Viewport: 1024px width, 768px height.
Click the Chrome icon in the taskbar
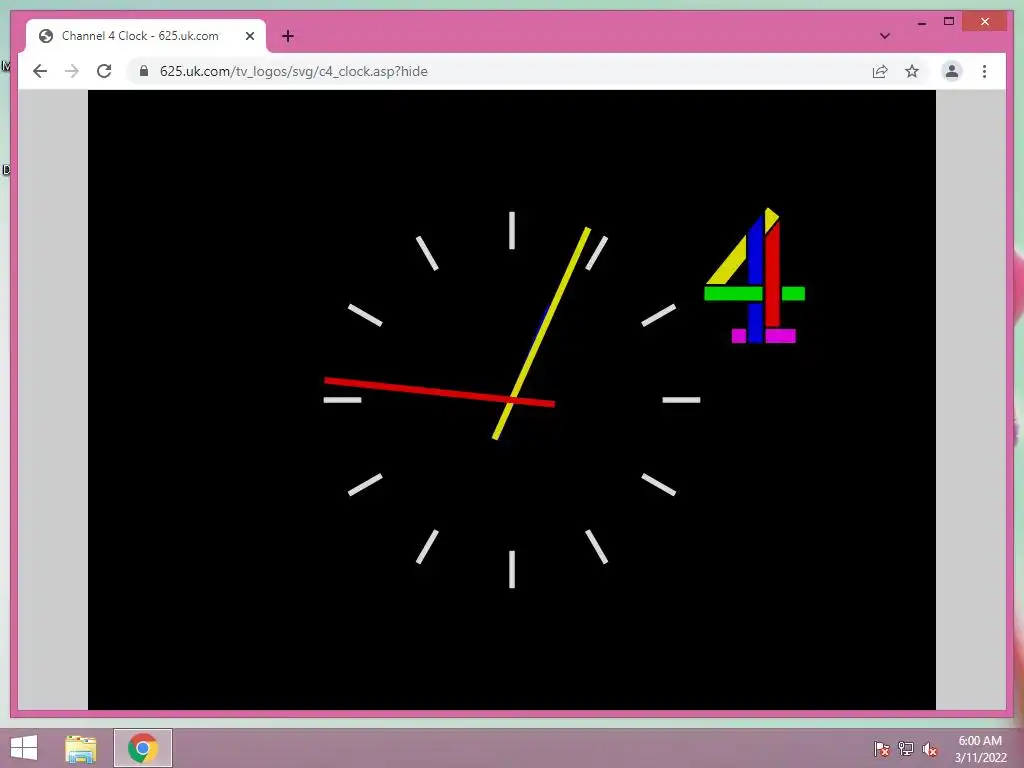click(142, 748)
